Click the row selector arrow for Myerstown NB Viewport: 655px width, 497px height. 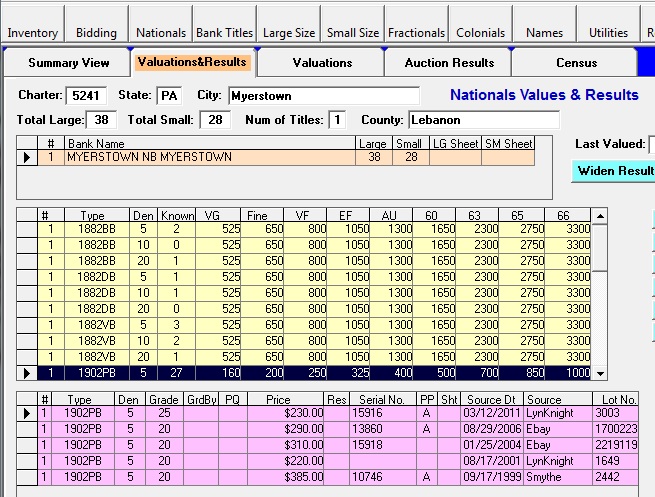[x=28, y=157]
